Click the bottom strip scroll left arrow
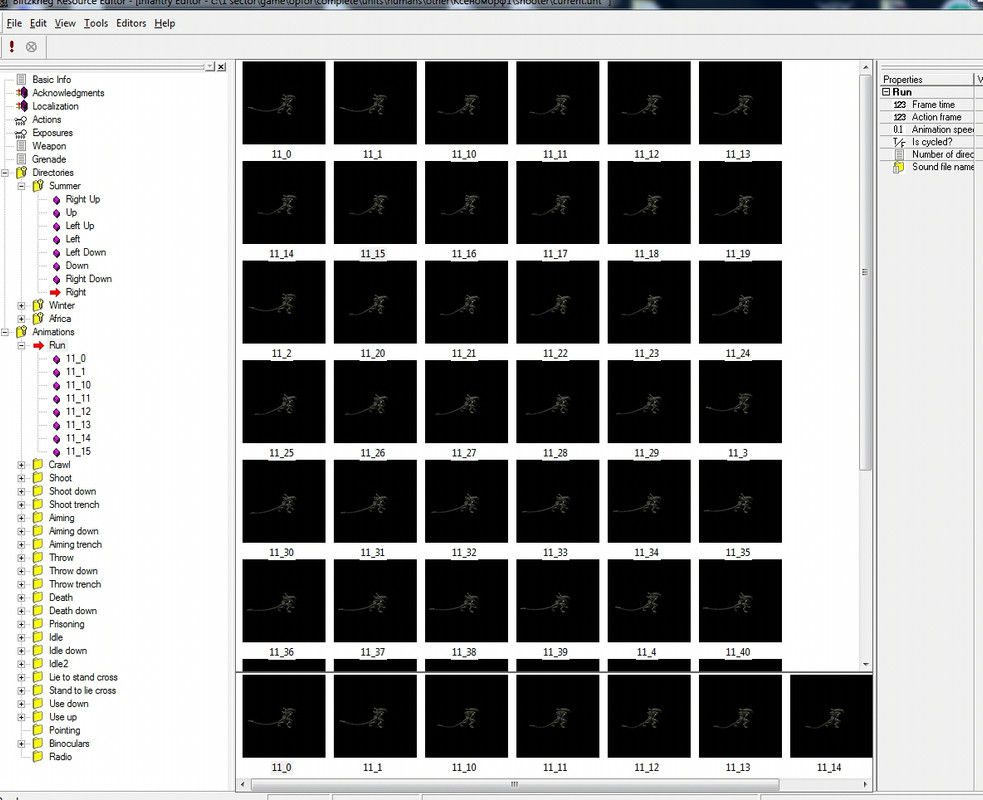 [243, 784]
